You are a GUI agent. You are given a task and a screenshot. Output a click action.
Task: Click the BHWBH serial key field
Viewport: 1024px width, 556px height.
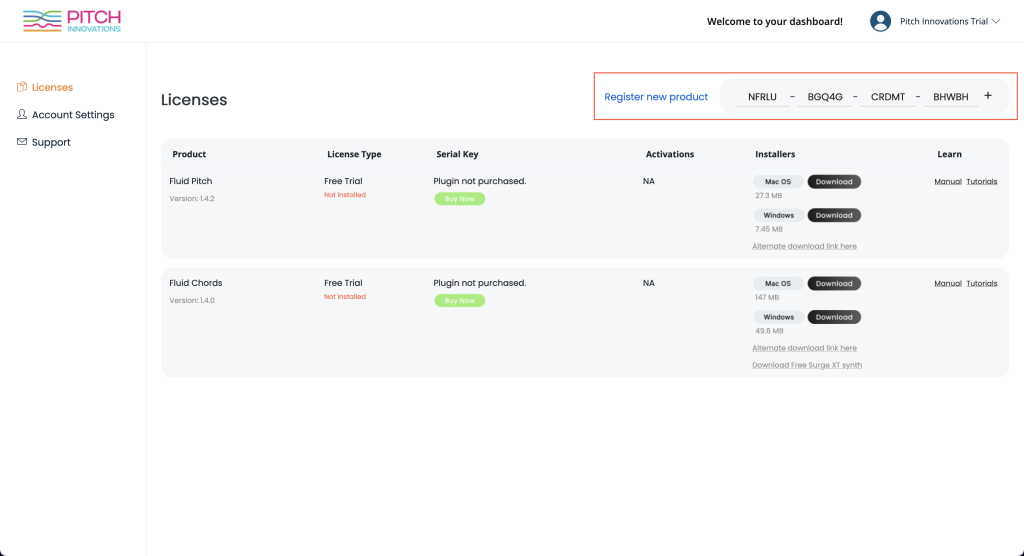pyautogui.click(x=950, y=97)
